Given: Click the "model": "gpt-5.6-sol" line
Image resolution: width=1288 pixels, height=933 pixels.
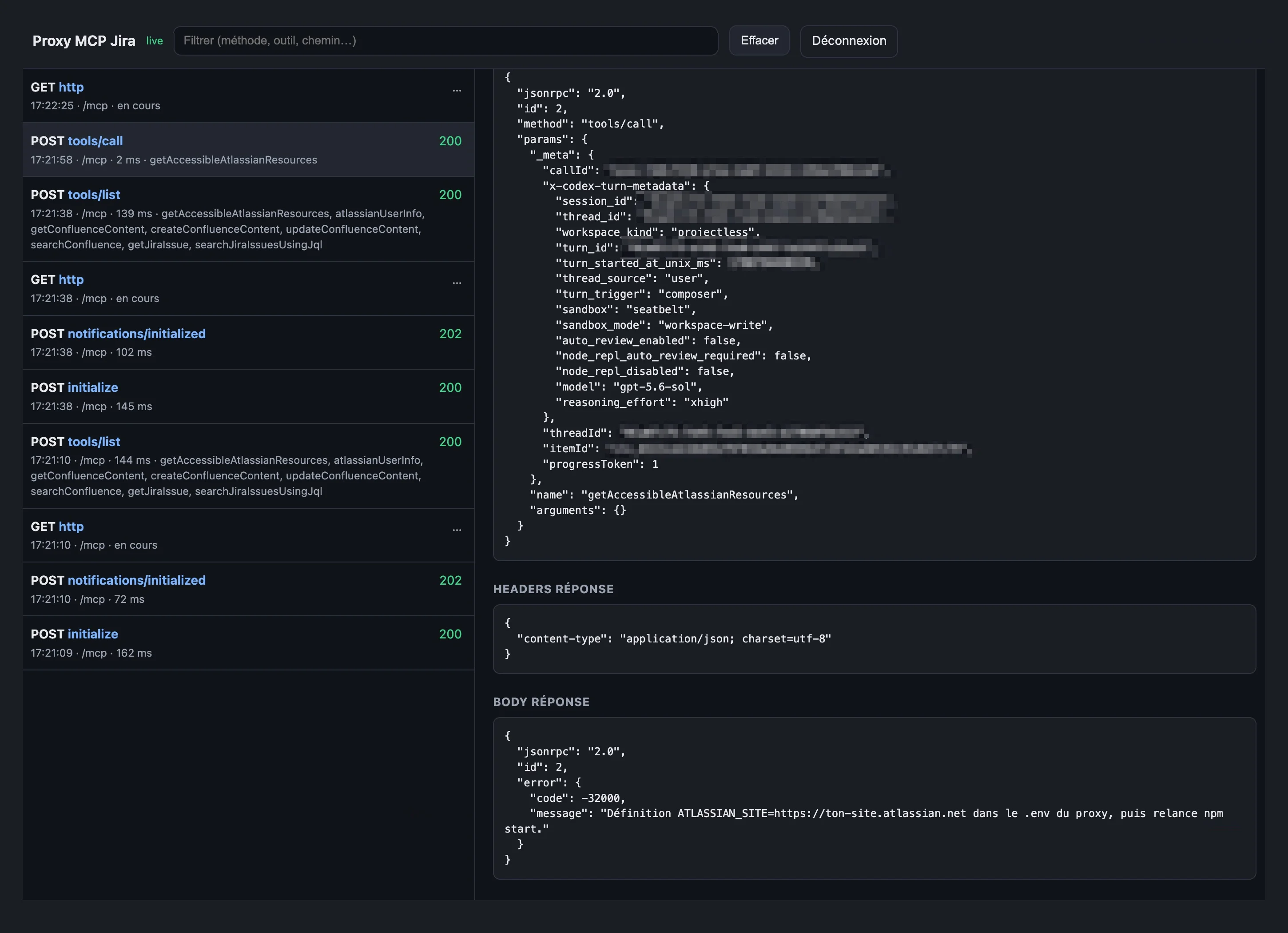Looking at the screenshot, I should pos(628,387).
